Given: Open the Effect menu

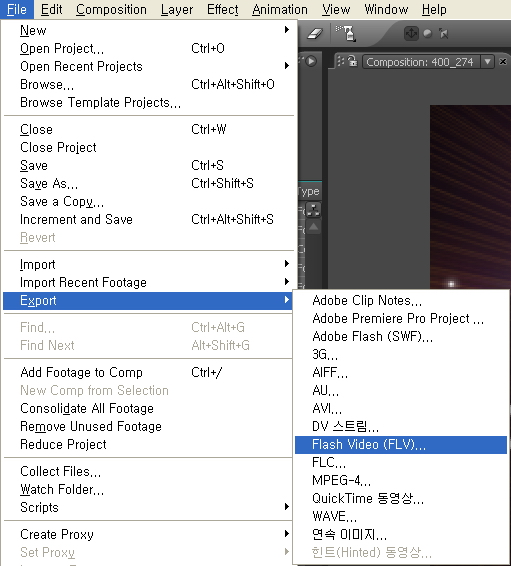Looking at the screenshot, I should pyautogui.click(x=223, y=9).
